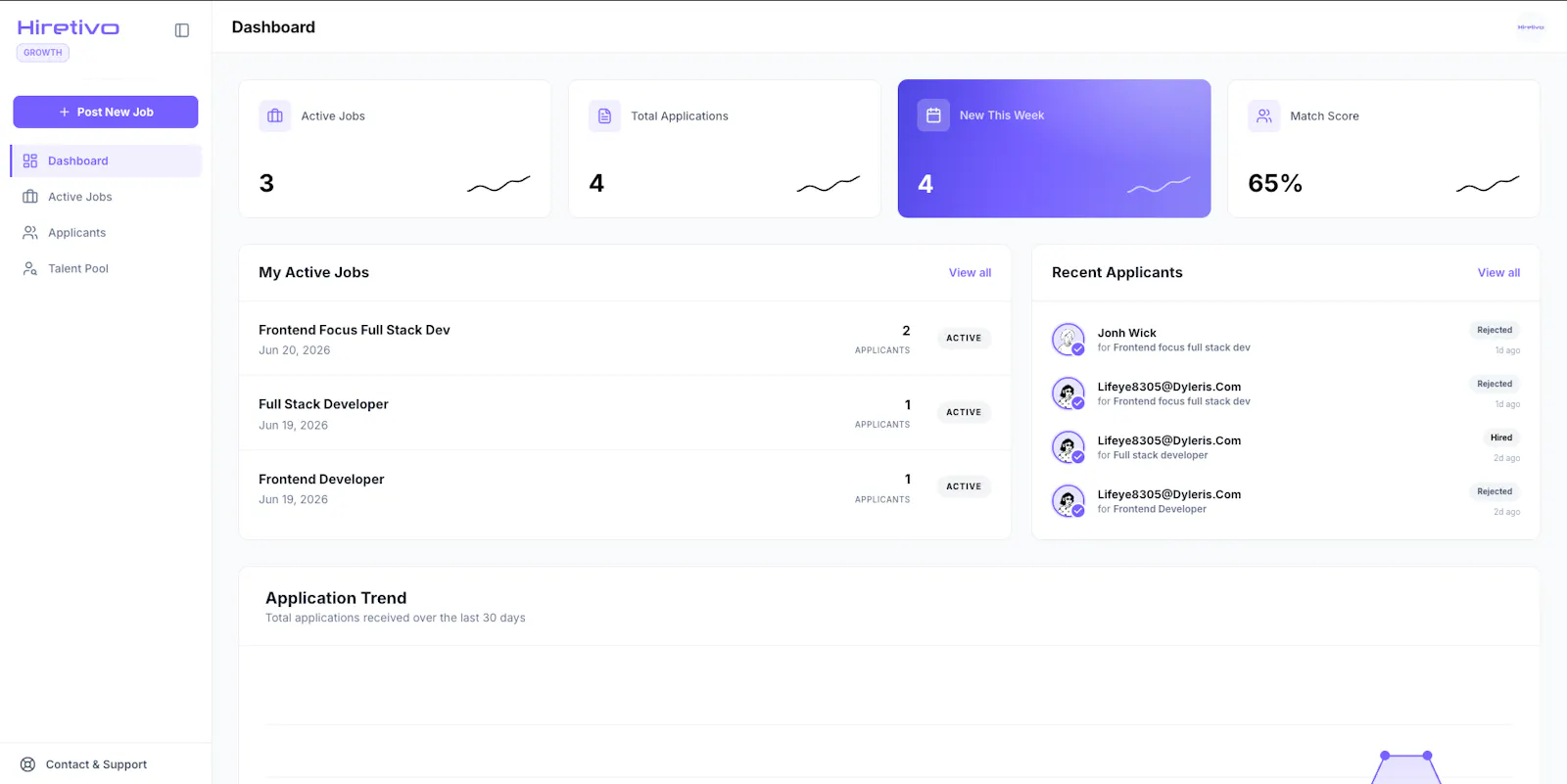Click the Active Jobs card sparkline

point(499,183)
